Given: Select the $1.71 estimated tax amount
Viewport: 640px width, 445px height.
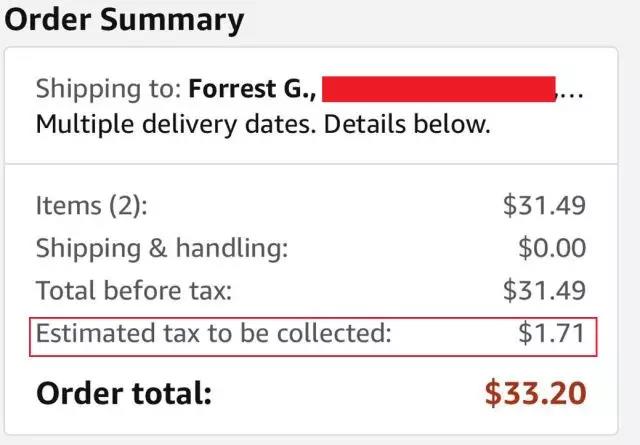Looking at the screenshot, I should click(552, 334).
